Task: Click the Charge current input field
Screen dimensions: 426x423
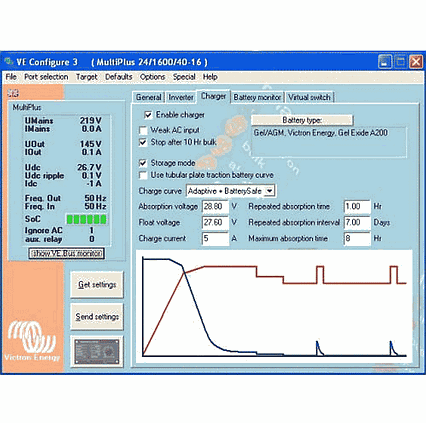Action: (215, 239)
